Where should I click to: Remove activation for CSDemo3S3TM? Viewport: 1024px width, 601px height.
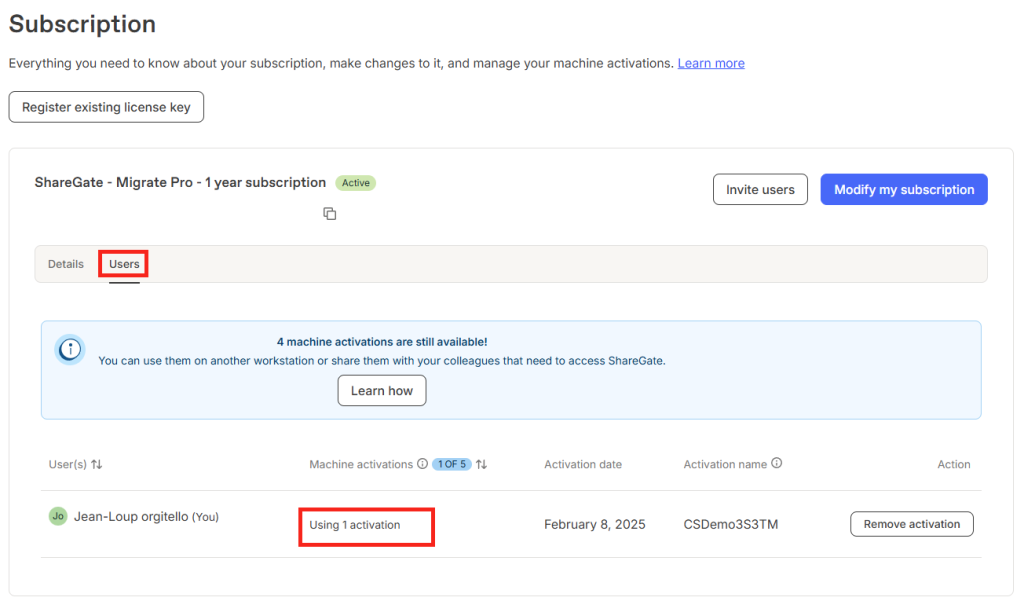(912, 524)
